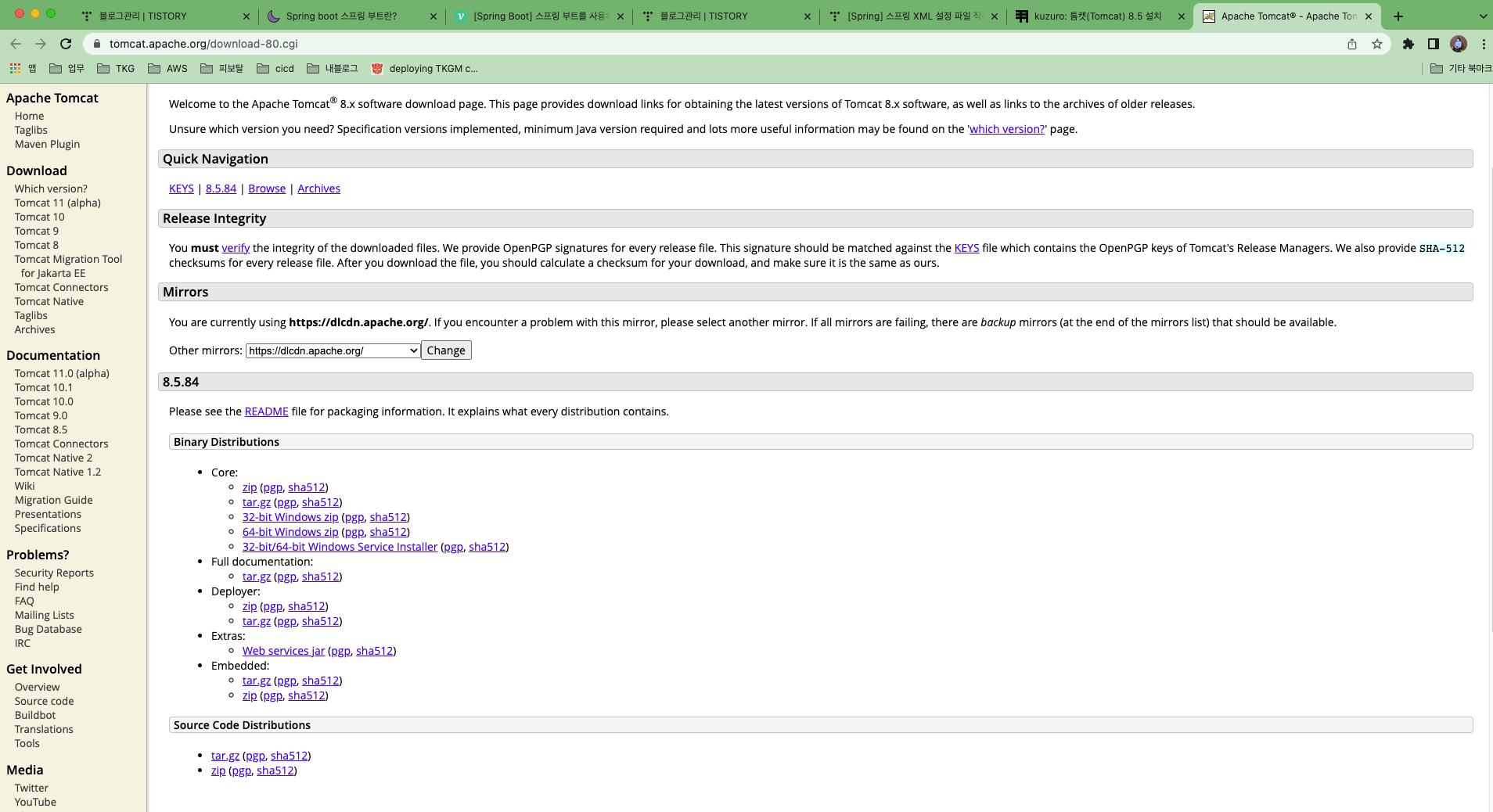Download the 64-bit Windows zip
This screenshot has width=1493, height=812.
(290, 532)
